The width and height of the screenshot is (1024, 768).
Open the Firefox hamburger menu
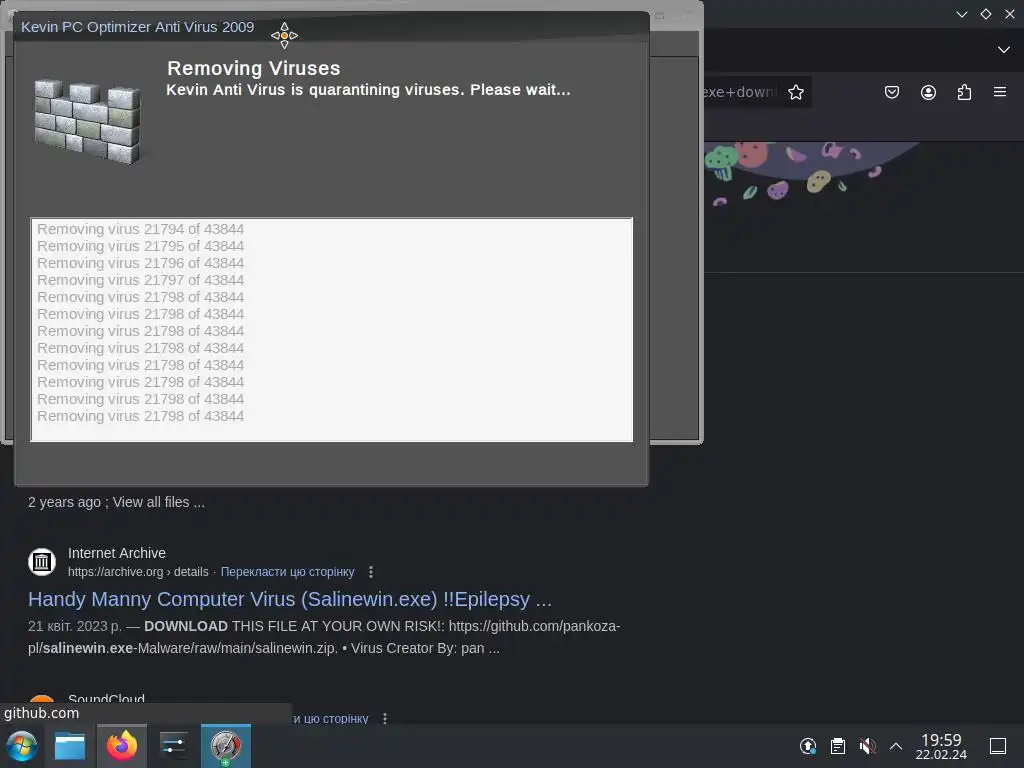(1000, 92)
